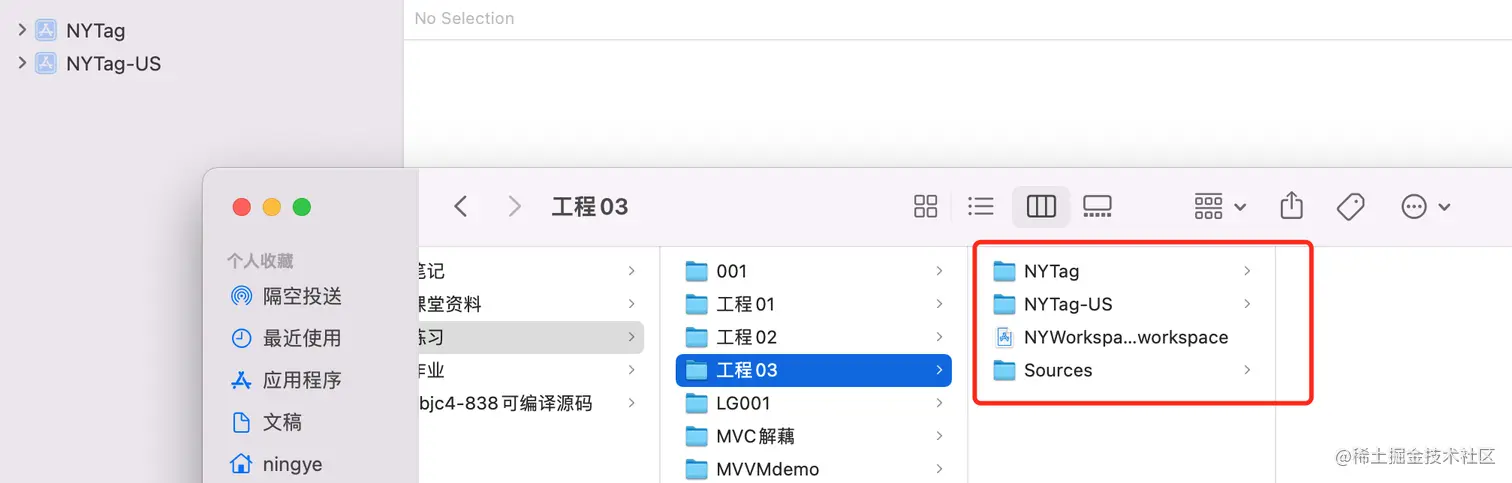Switch Finder to icon grid view

[x=925, y=207]
